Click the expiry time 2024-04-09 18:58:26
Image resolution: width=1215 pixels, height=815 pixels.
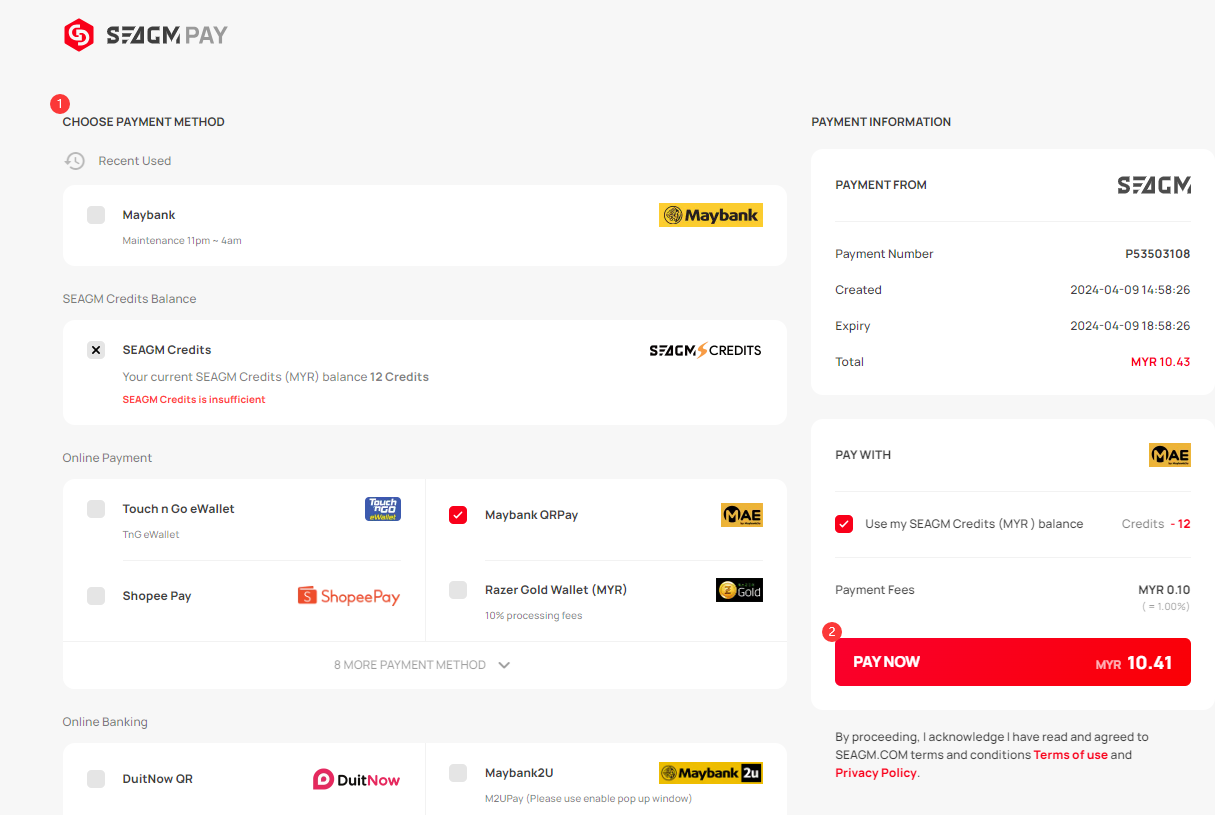[x=1130, y=326]
